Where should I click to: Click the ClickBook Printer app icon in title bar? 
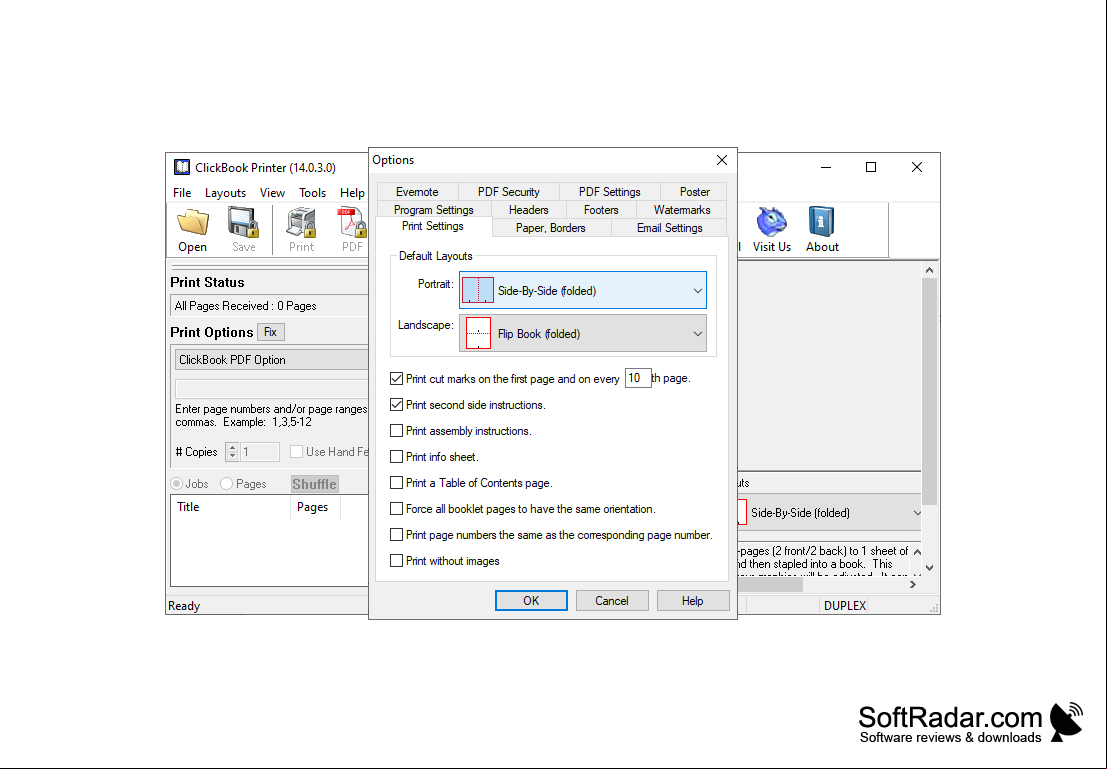coord(182,167)
